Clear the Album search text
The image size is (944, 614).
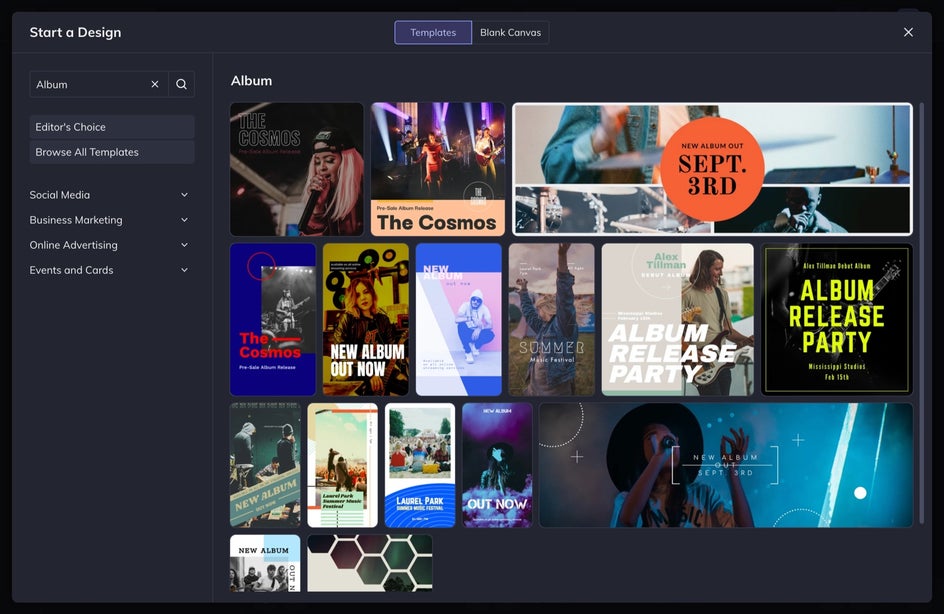155,84
